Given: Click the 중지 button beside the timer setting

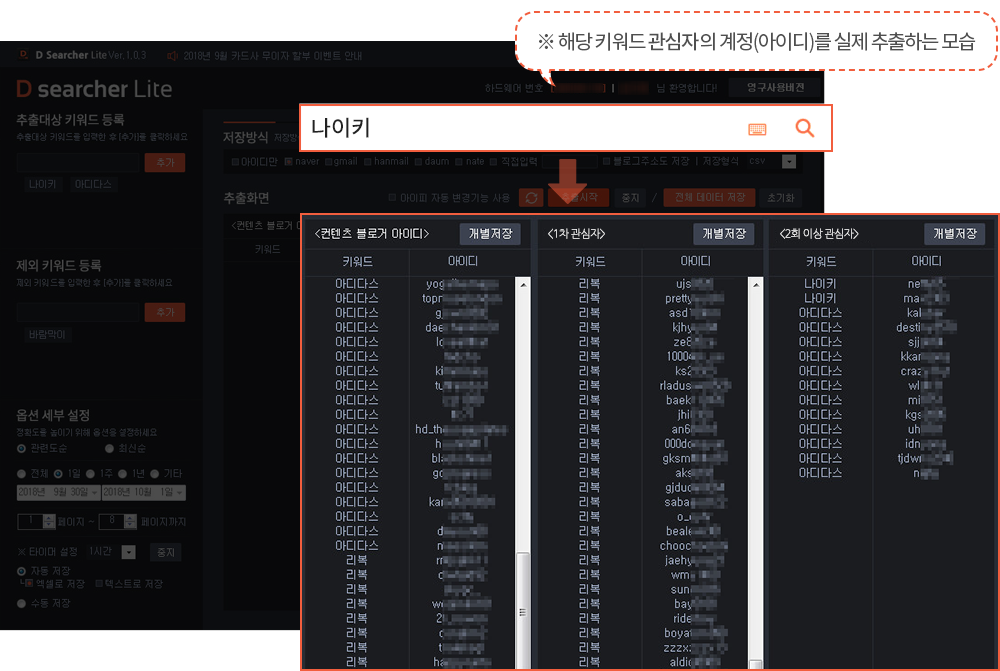Looking at the screenshot, I should click(x=166, y=552).
